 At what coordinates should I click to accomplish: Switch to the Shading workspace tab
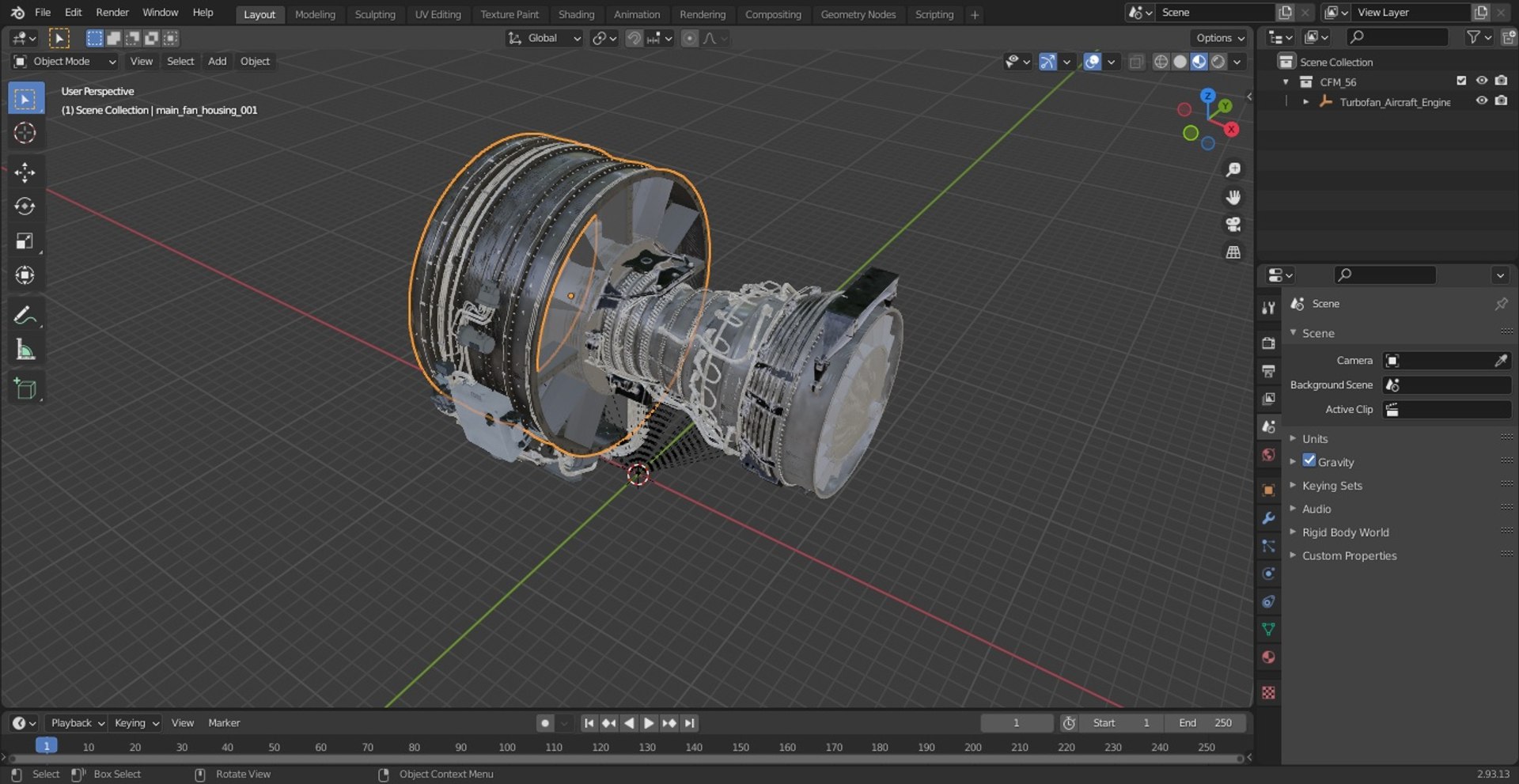pos(576,14)
